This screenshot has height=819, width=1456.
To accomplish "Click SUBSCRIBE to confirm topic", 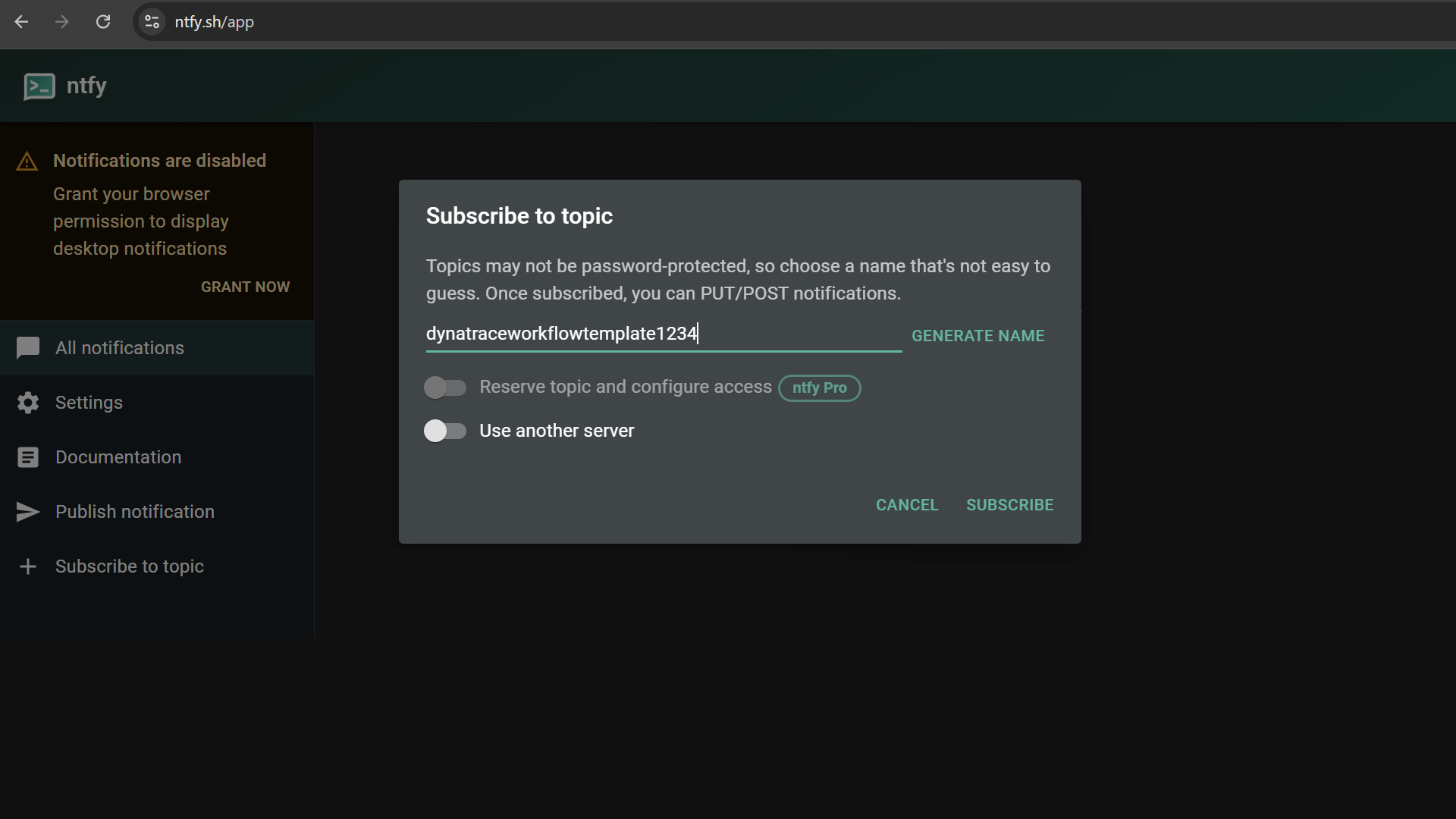I will 1010,505.
